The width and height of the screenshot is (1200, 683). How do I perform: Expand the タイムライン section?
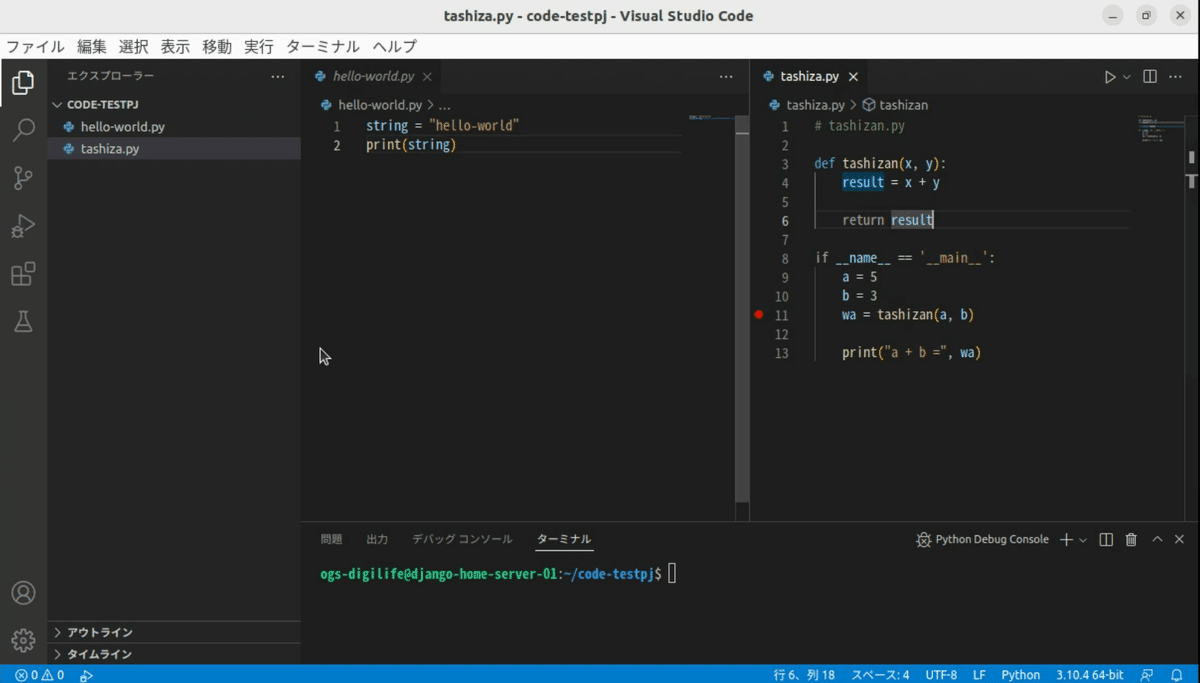point(174,654)
